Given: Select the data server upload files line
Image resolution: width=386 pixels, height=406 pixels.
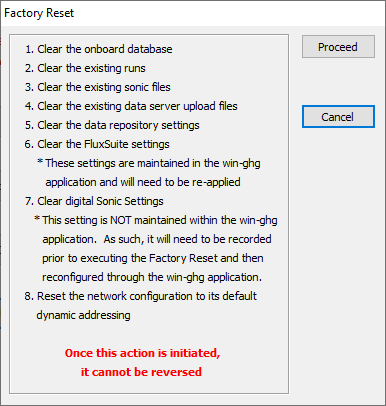Looking at the screenshot, I should click(x=131, y=106).
